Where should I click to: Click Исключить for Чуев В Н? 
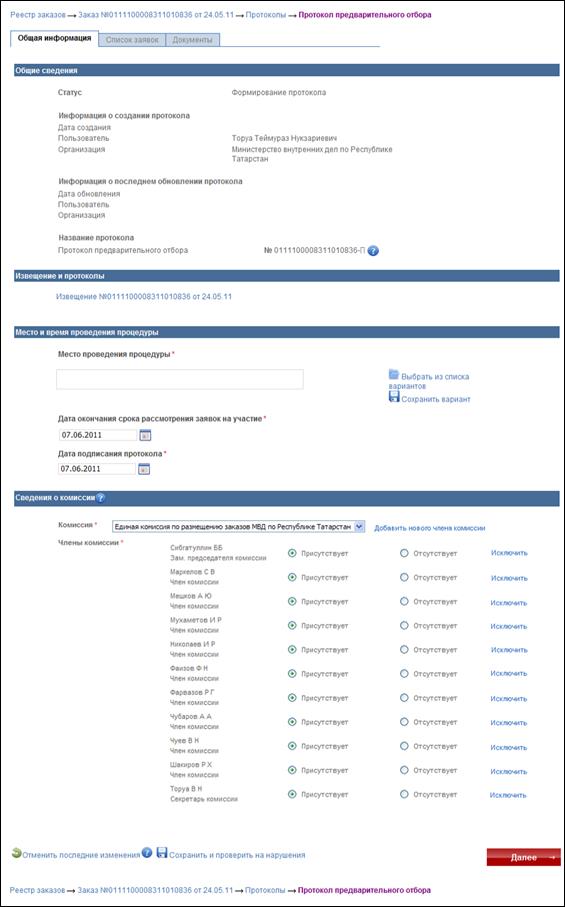(509, 748)
